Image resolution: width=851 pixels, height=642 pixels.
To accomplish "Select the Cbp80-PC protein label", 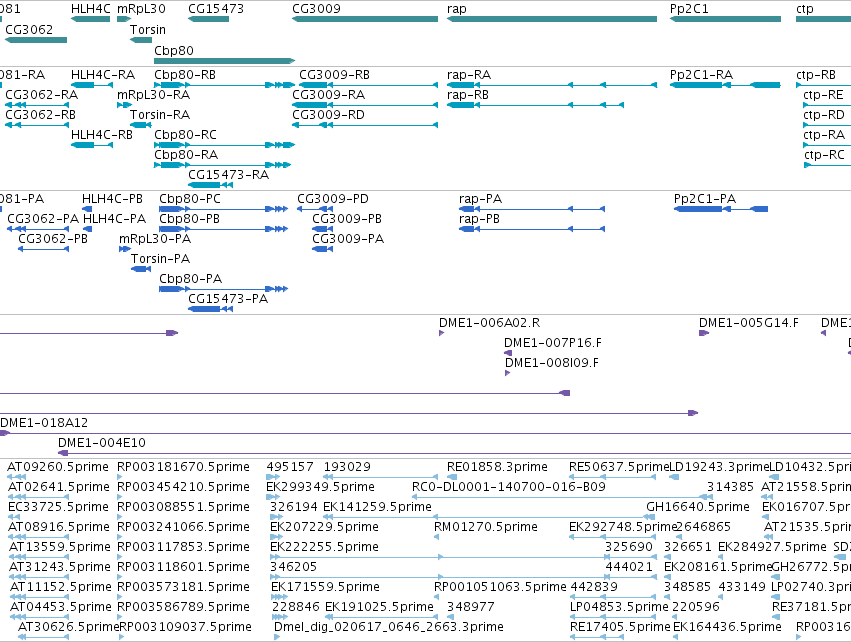I will pos(190,199).
